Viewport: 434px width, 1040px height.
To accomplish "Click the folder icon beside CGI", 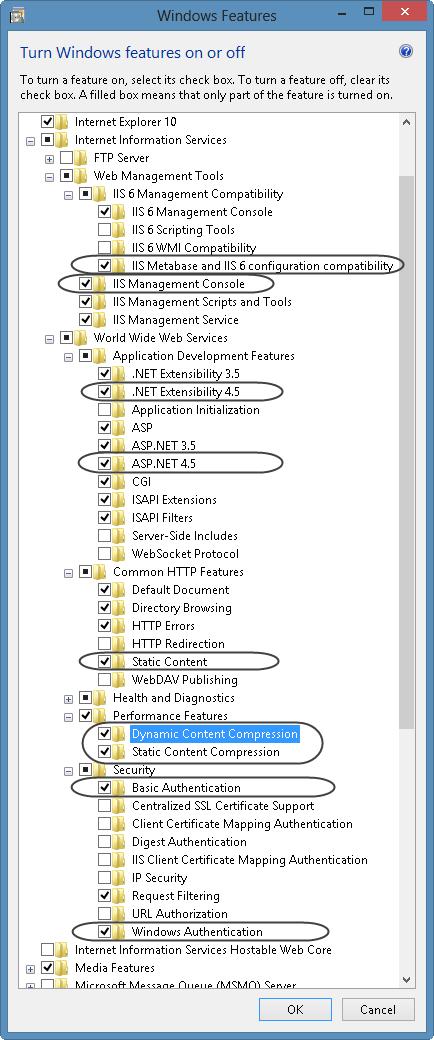I will click(119, 482).
